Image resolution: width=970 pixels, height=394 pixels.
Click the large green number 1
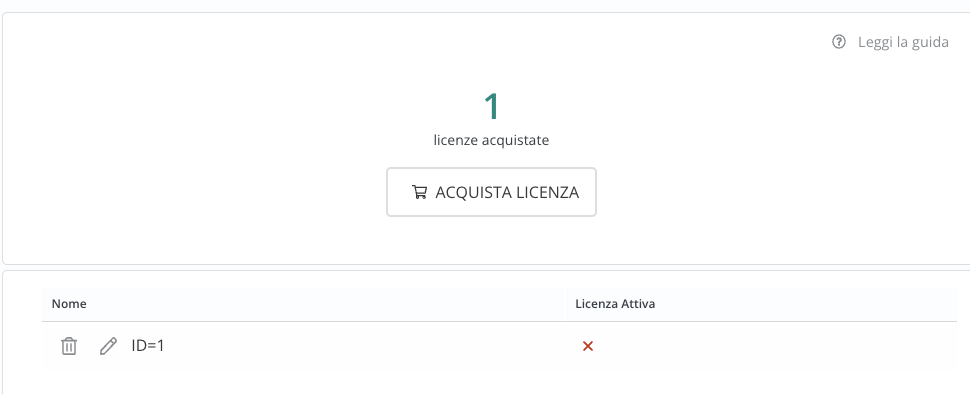(491, 106)
